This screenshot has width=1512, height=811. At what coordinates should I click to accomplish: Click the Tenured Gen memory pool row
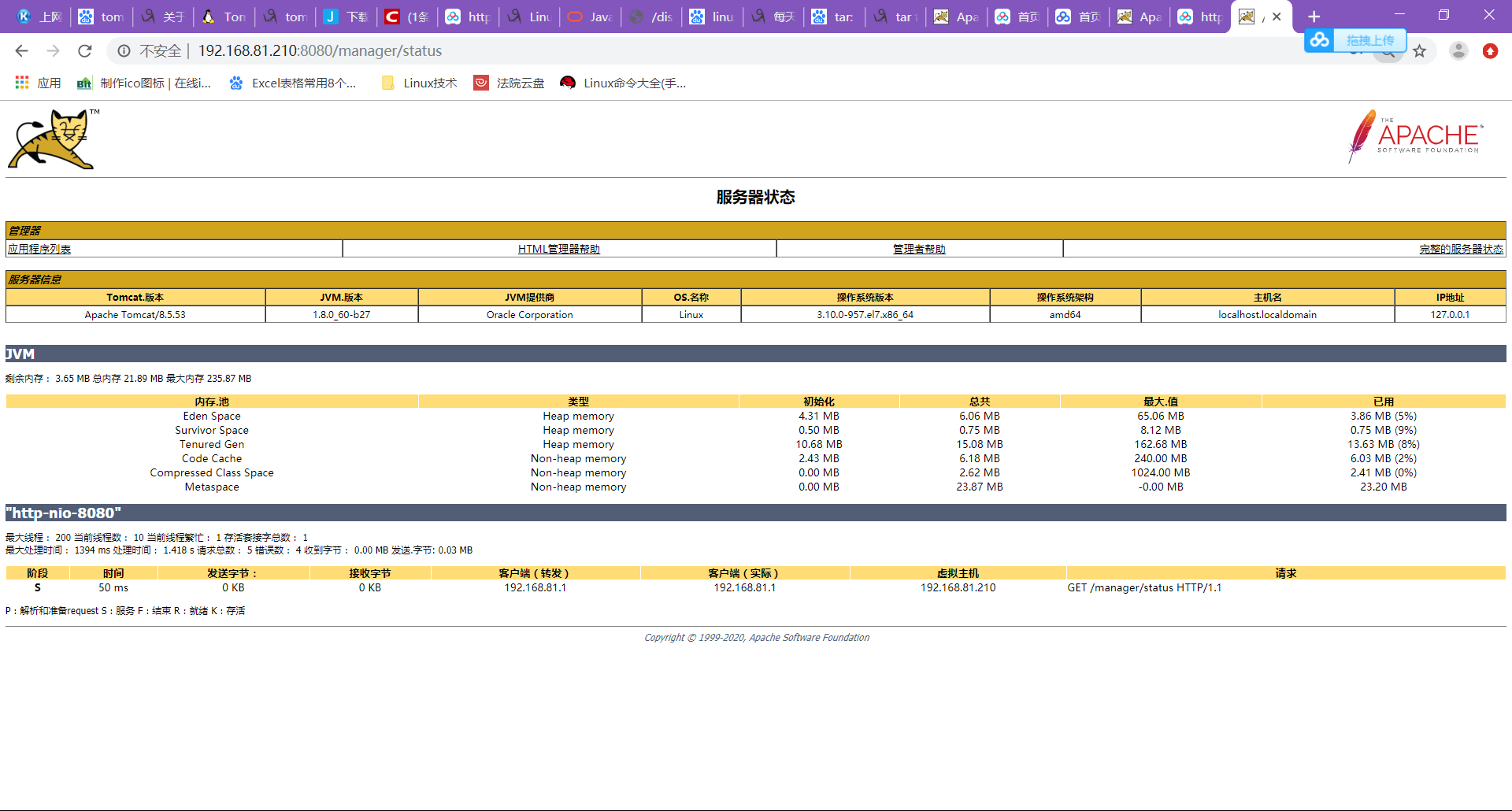pos(756,445)
